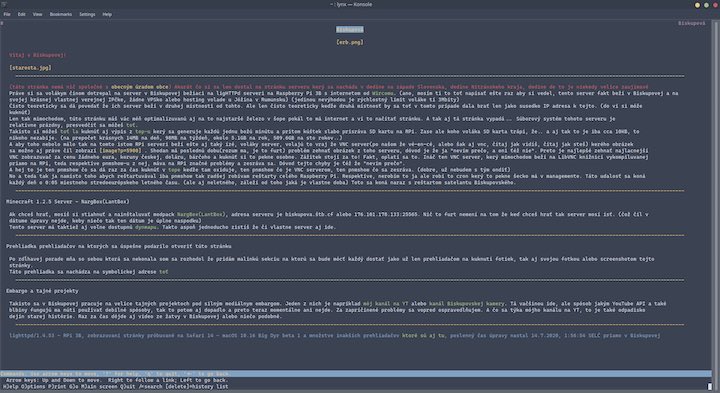Screen dimensions: 720x393
Task: Follow the [image?p=5900] VNC image link
Action: click(120, 151)
